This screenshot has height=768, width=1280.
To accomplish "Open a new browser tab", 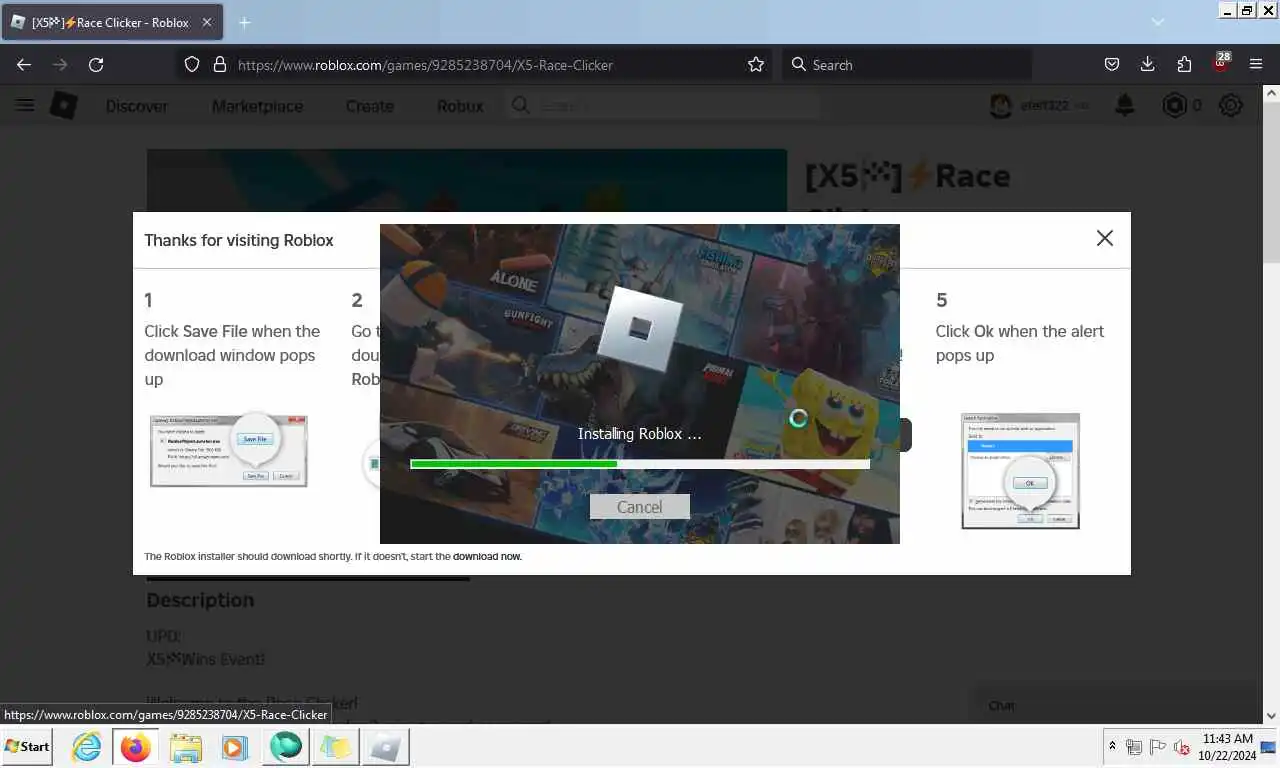I will [x=244, y=22].
